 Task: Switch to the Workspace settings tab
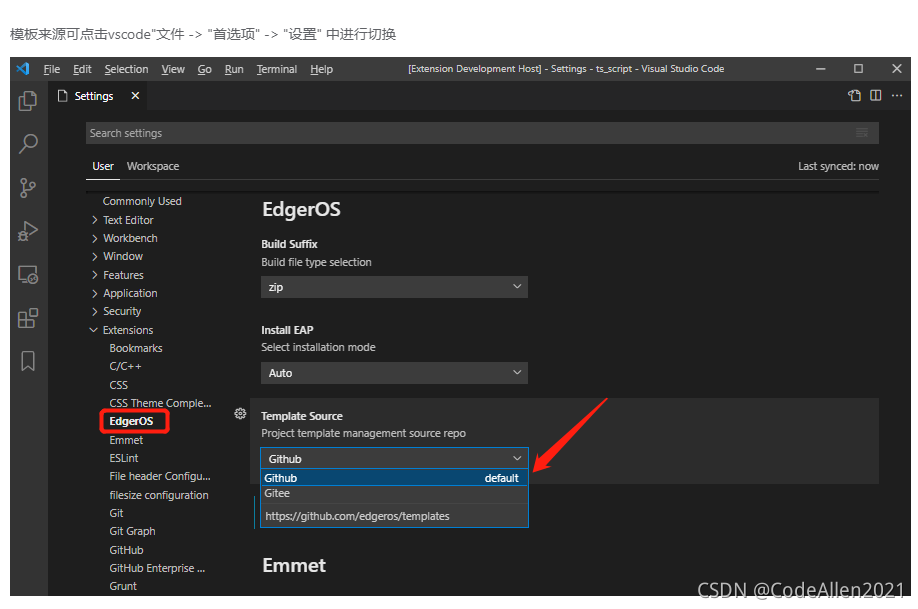pos(153,166)
